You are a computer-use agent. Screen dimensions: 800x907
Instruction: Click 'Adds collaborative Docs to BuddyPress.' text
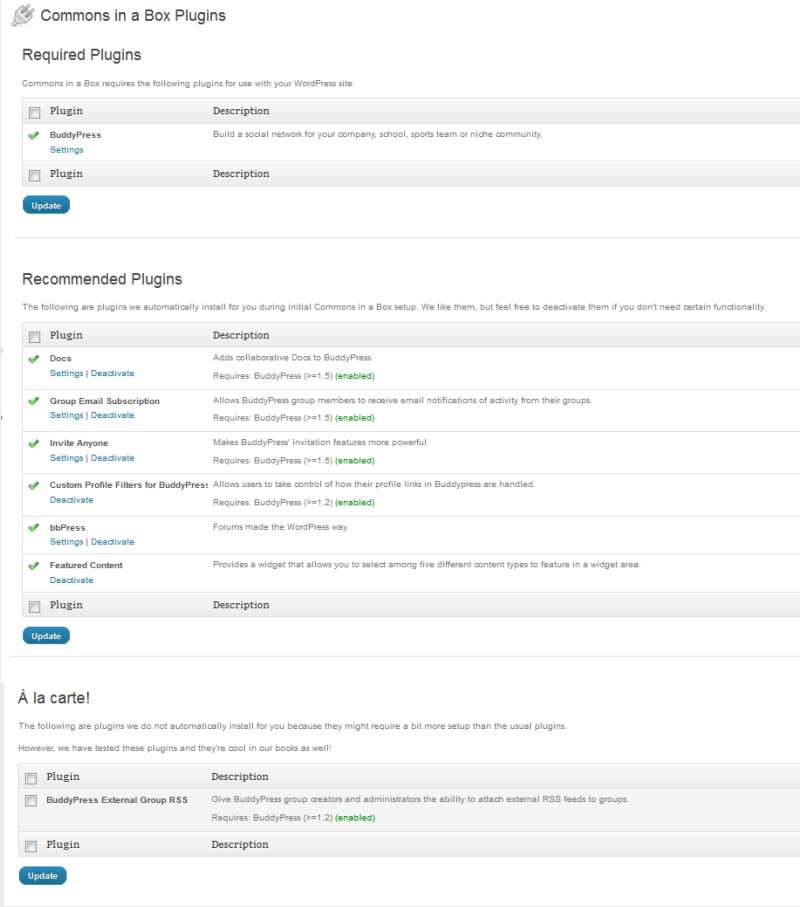(x=293, y=357)
